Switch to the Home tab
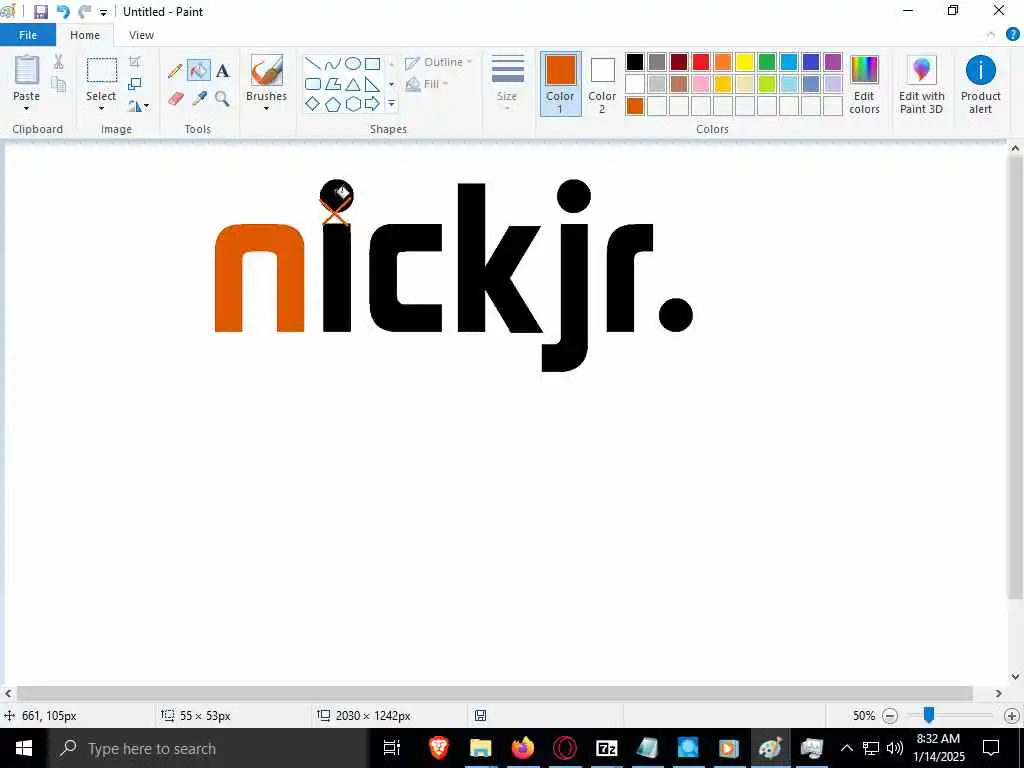The image size is (1024, 768). tap(85, 35)
